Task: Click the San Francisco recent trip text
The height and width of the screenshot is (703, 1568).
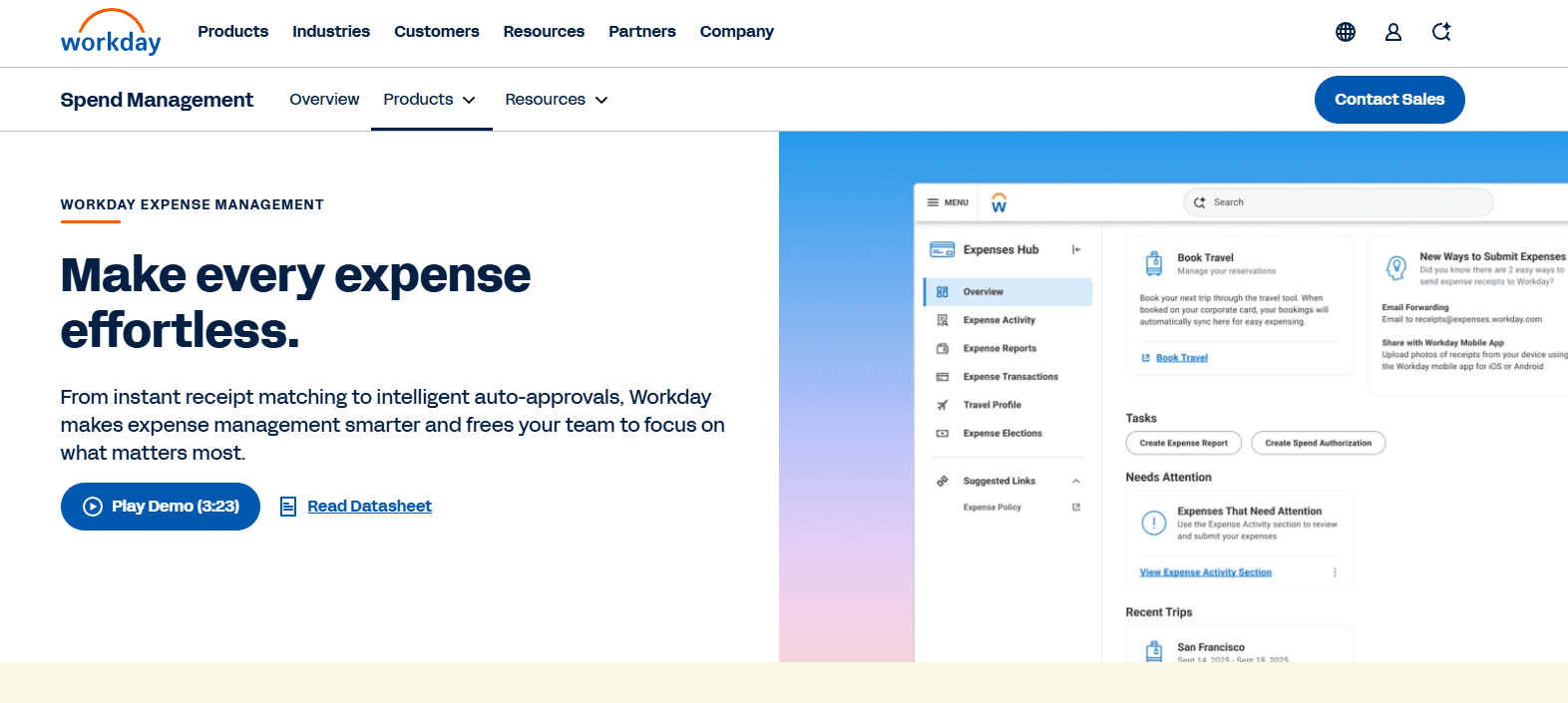Action: pos(1211,647)
